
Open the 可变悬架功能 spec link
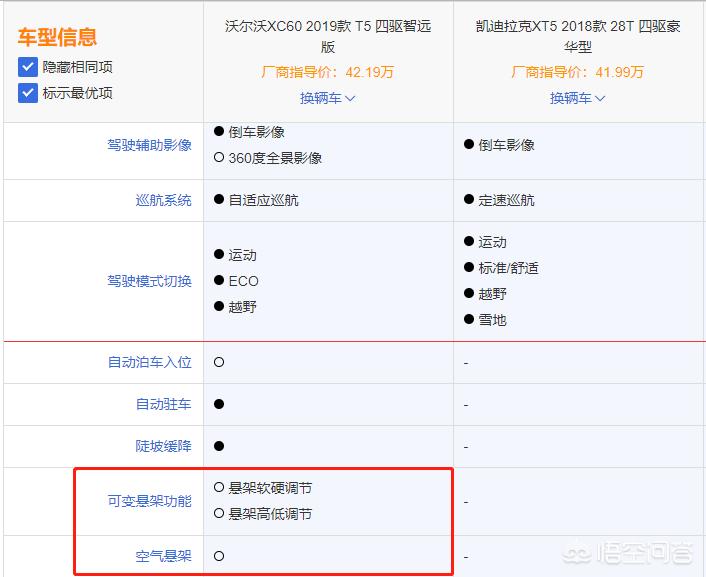[149, 501]
